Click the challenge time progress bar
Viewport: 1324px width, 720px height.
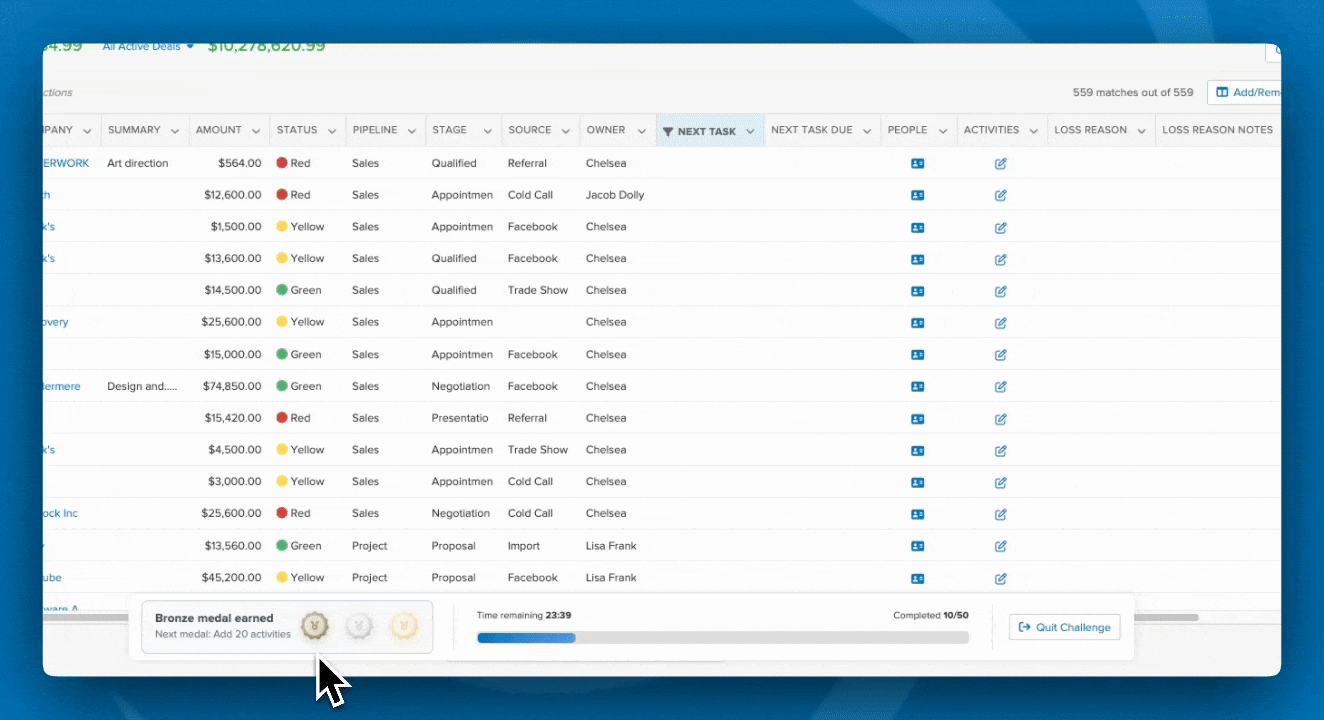coord(722,637)
